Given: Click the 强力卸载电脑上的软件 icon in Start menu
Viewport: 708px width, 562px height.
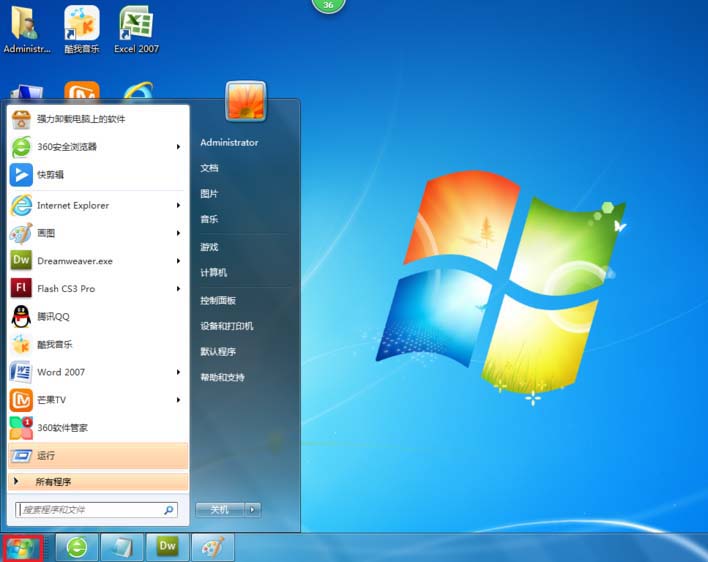Looking at the screenshot, I should tap(21, 119).
